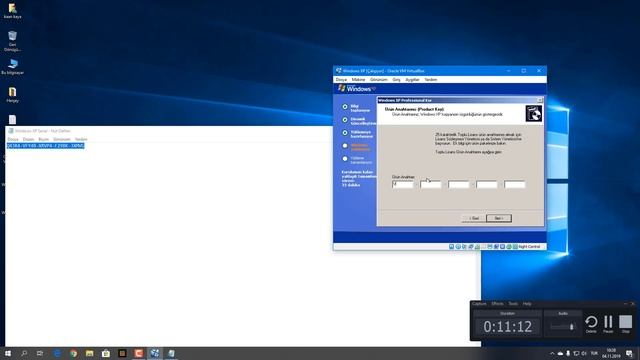Click the Geri (Back) button in XP setup
Viewport: 640px width, 360px height.
473,218
